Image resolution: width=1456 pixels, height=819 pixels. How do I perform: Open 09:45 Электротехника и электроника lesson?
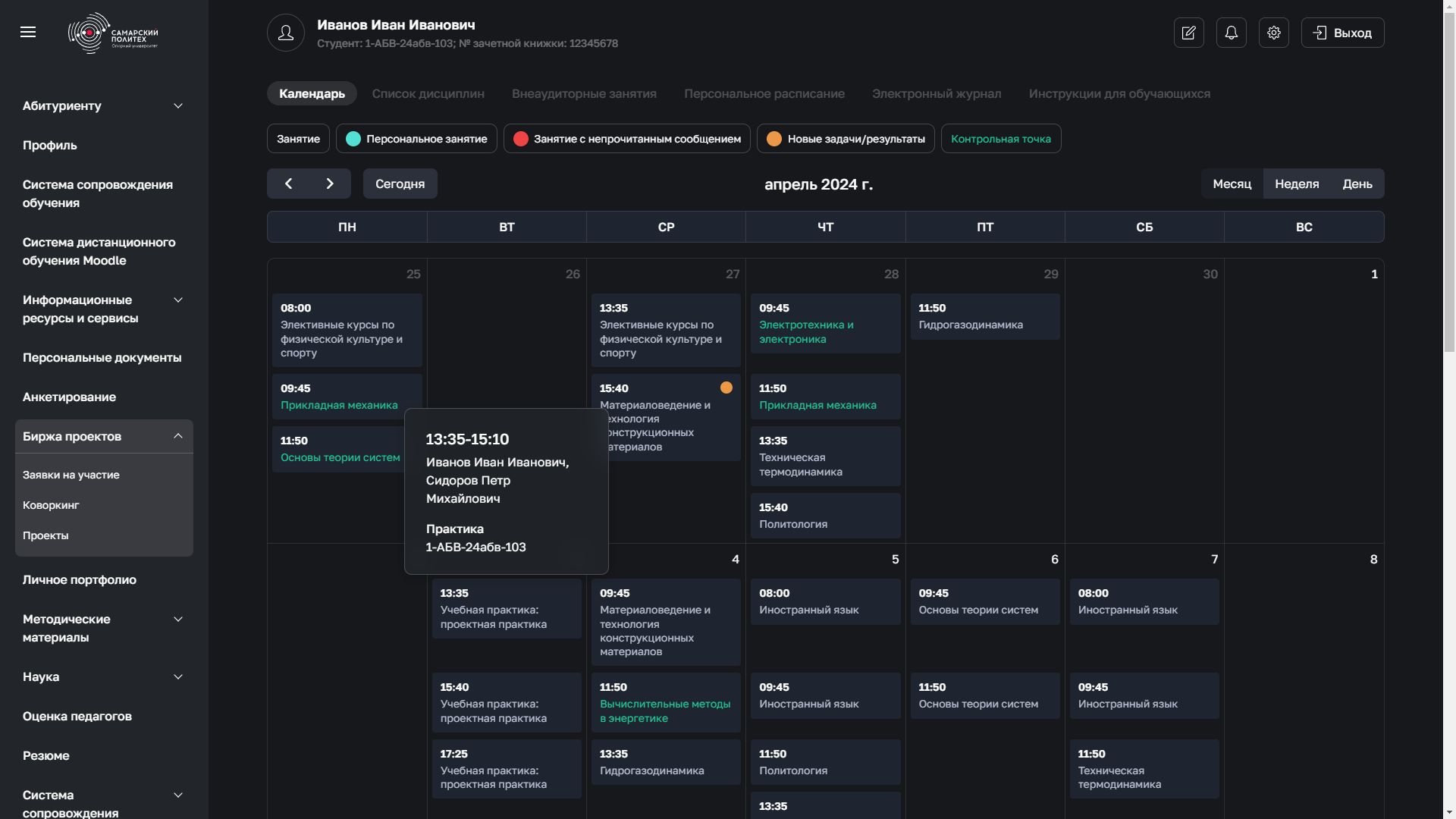pos(826,324)
